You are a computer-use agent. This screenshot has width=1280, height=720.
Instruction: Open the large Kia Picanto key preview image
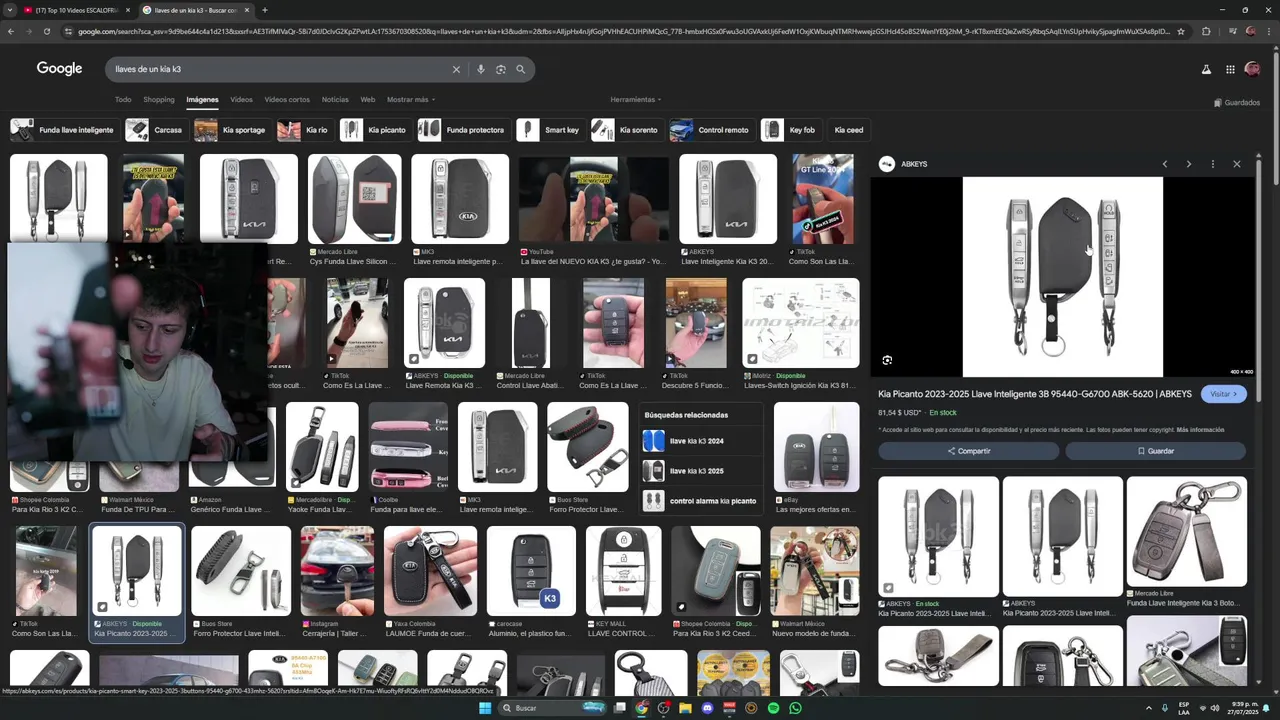1062,277
